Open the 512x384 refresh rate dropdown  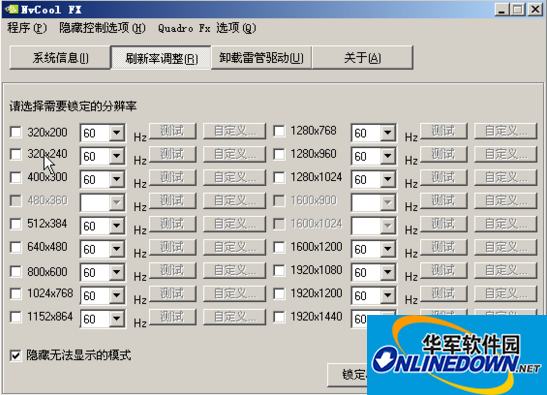click(x=117, y=226)
